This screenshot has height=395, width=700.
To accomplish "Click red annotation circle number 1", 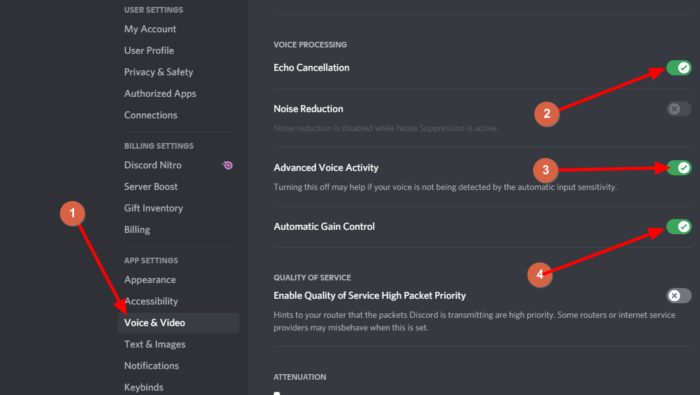I will [x=72, y=213].
